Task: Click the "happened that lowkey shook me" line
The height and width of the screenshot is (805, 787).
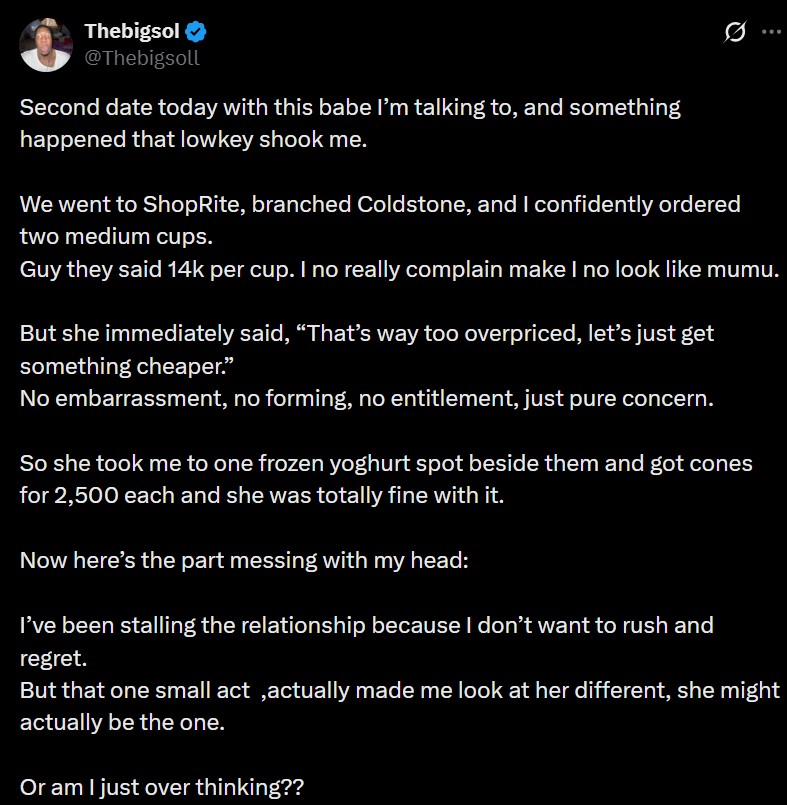Action: pyautogui.click(x=194, y=139)
